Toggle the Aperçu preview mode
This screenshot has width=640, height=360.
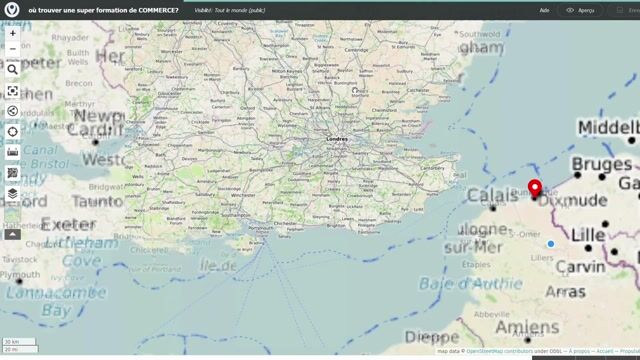coord(580,10)
